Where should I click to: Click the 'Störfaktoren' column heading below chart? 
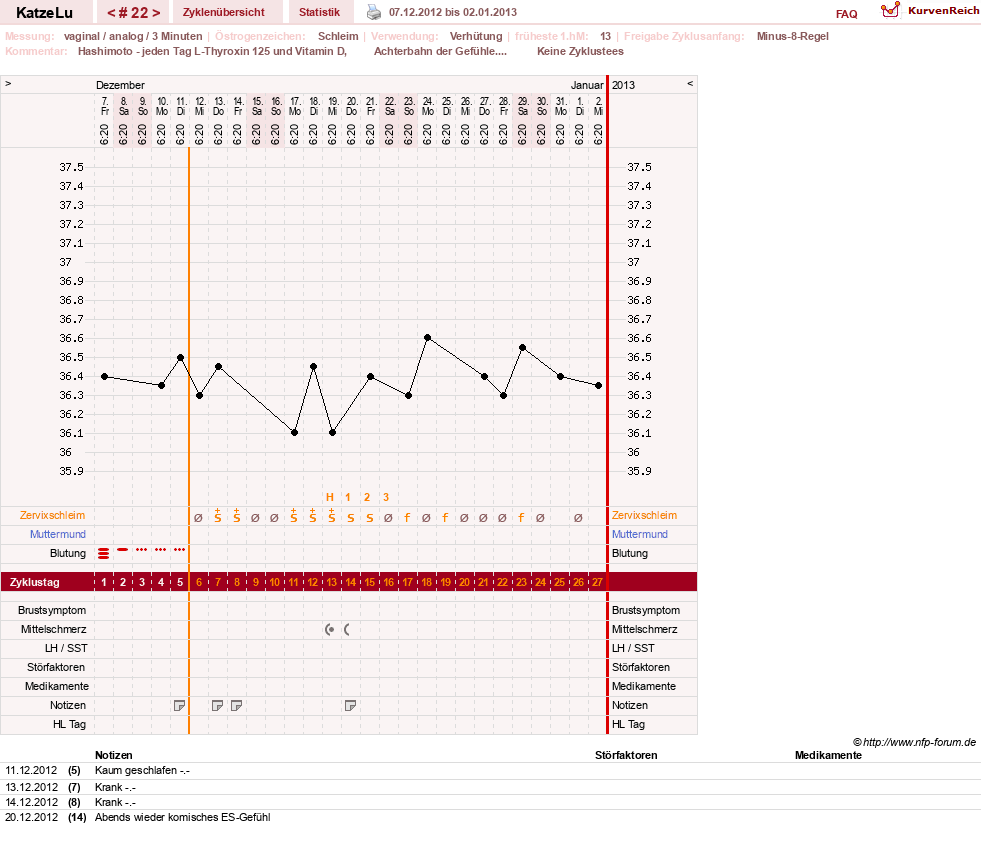pyautogui.click(x=626, y=755)
